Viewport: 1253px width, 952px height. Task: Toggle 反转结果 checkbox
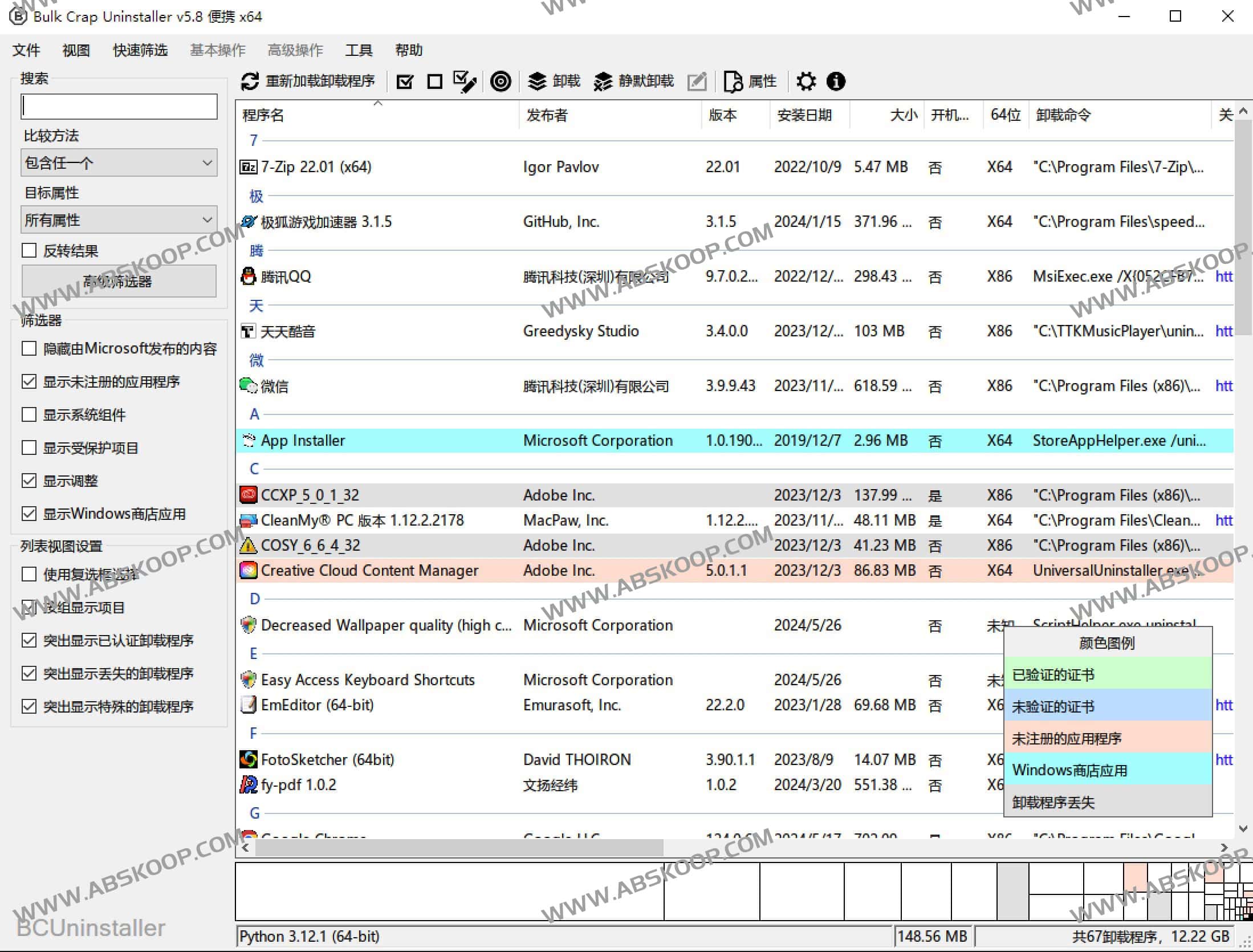point(29,250)
